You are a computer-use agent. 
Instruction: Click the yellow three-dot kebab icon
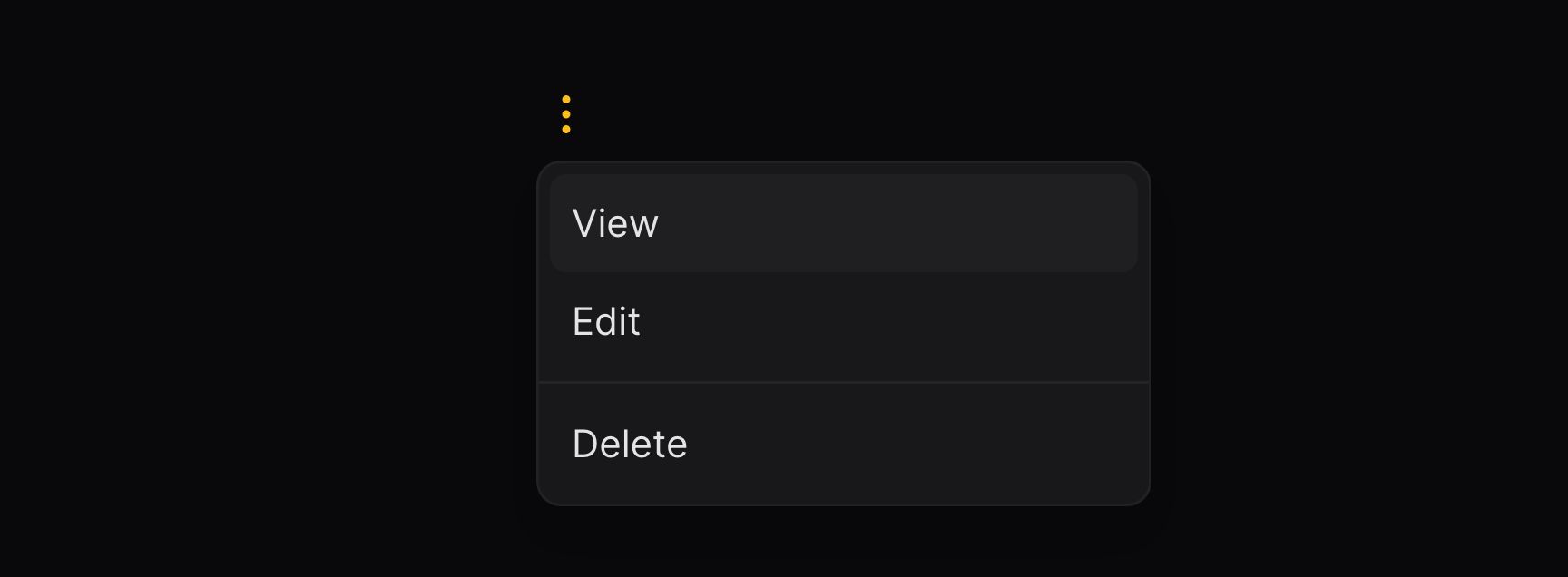pos(566,114)
